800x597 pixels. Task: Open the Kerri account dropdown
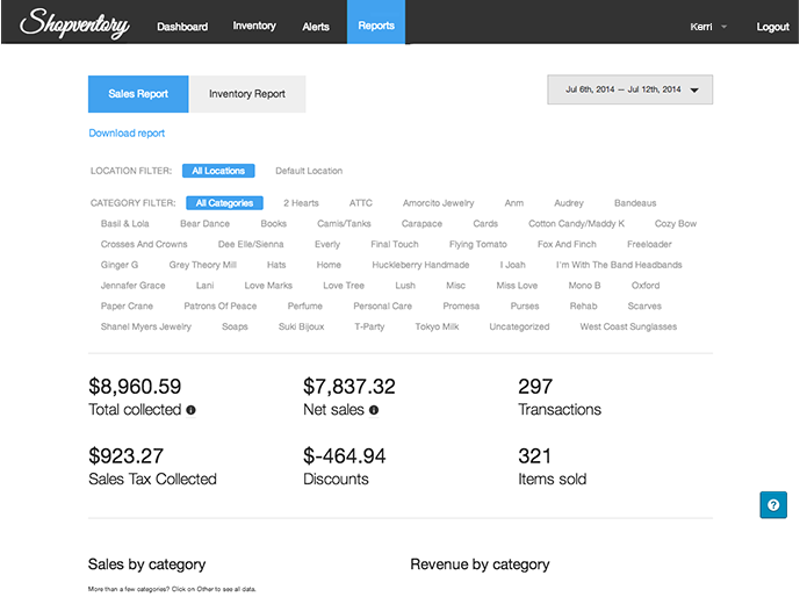click(704, 26)
